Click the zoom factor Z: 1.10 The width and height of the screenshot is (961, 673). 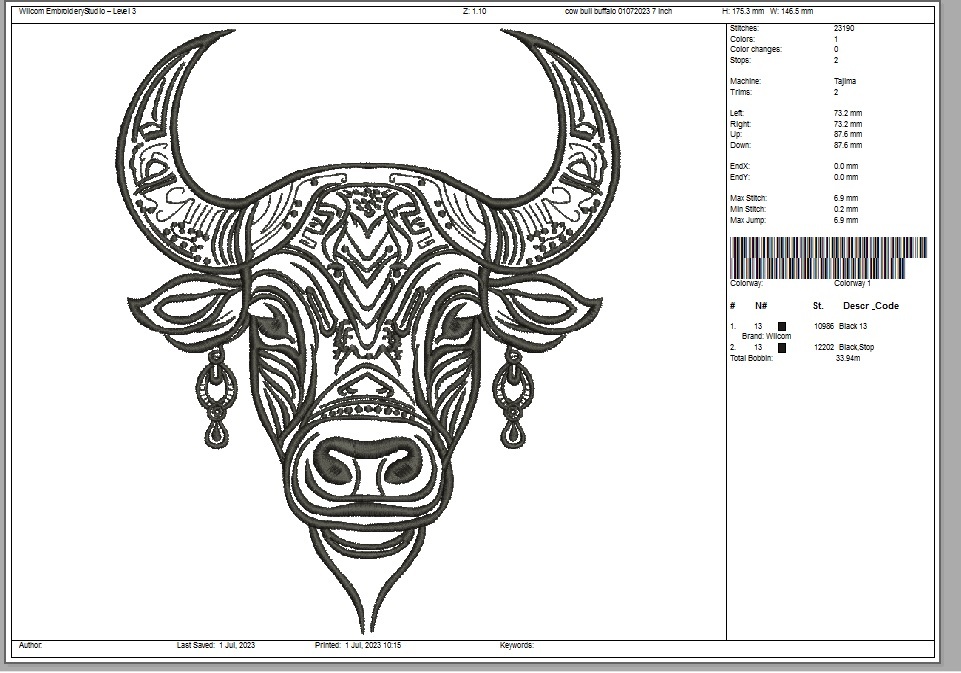coord(475,11)
